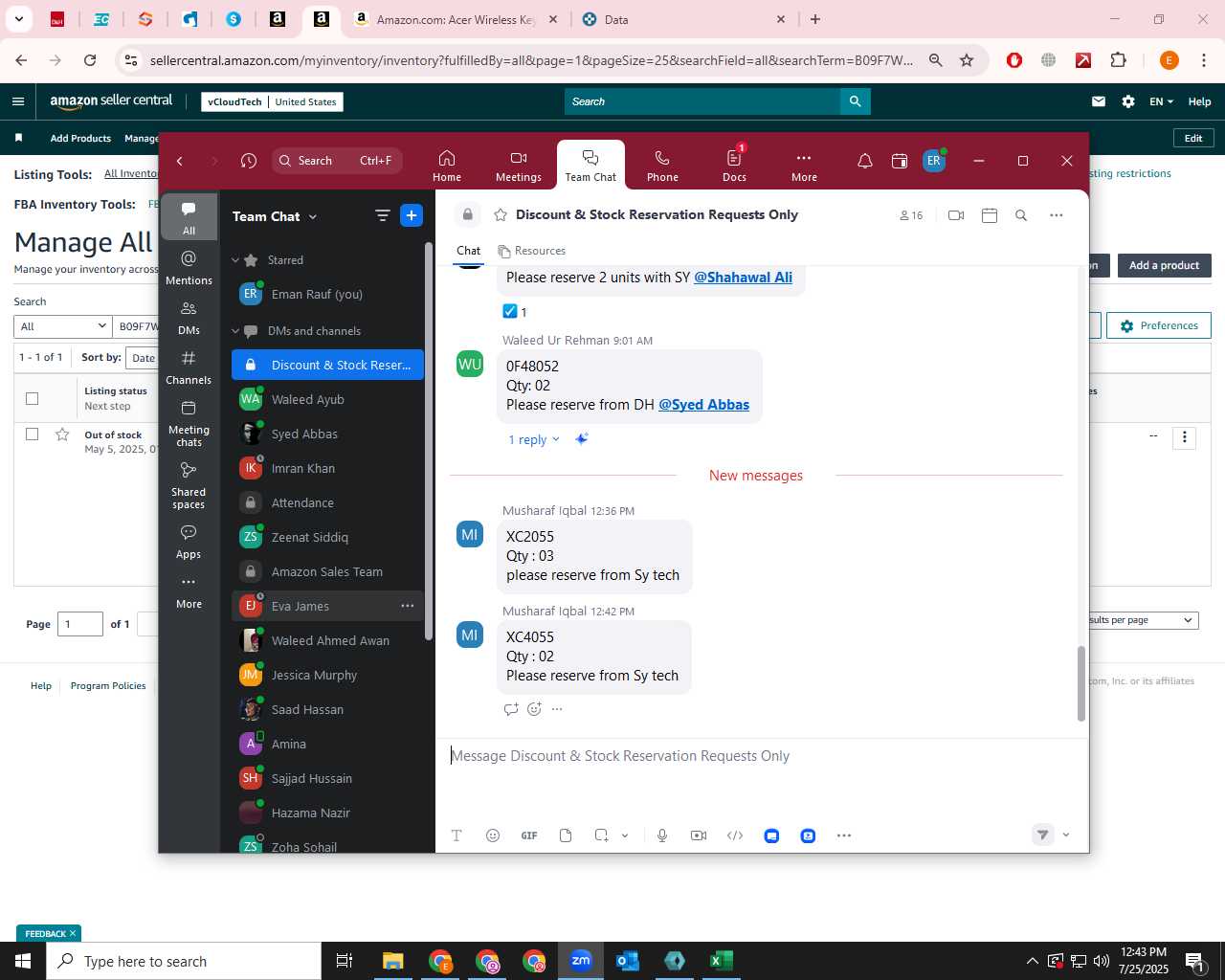Viewport: 1225px width, 980px height.
Task: Click the Zoom search box
Action: click(336, 161)
